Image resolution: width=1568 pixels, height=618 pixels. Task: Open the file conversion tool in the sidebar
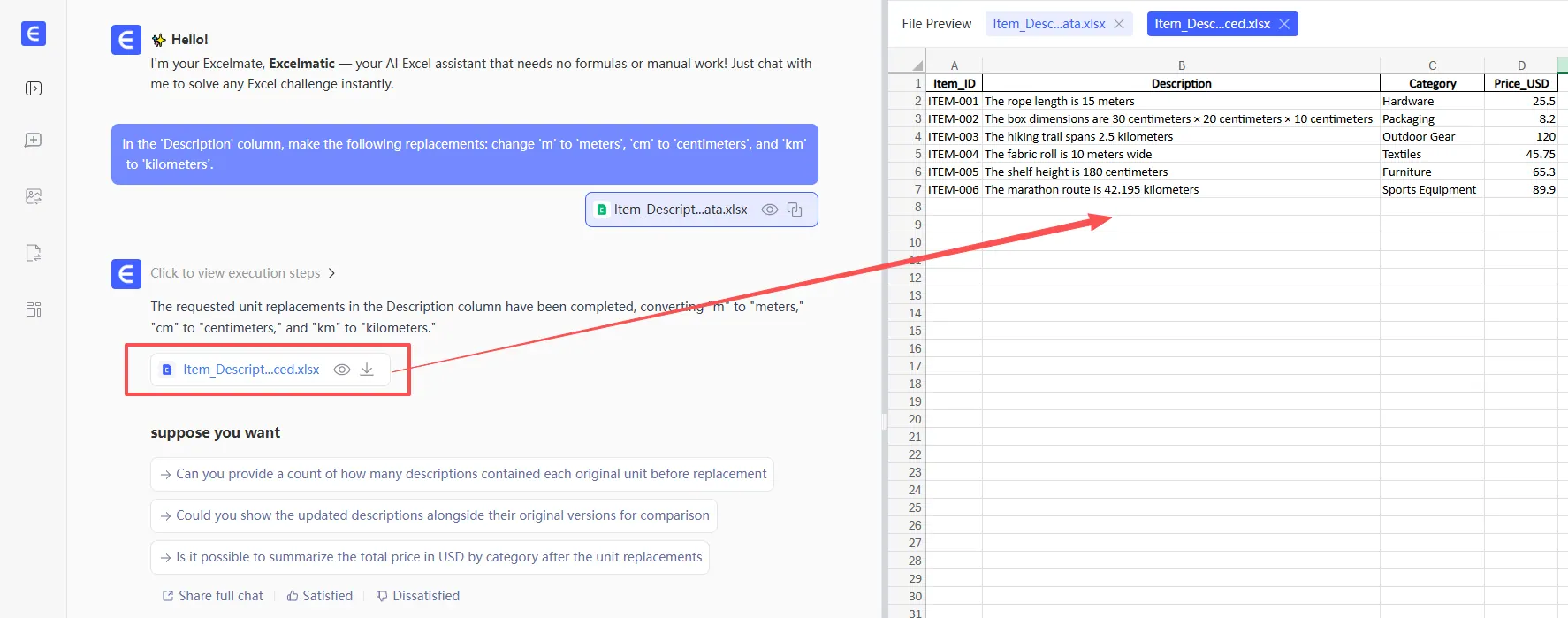point(34,253)
